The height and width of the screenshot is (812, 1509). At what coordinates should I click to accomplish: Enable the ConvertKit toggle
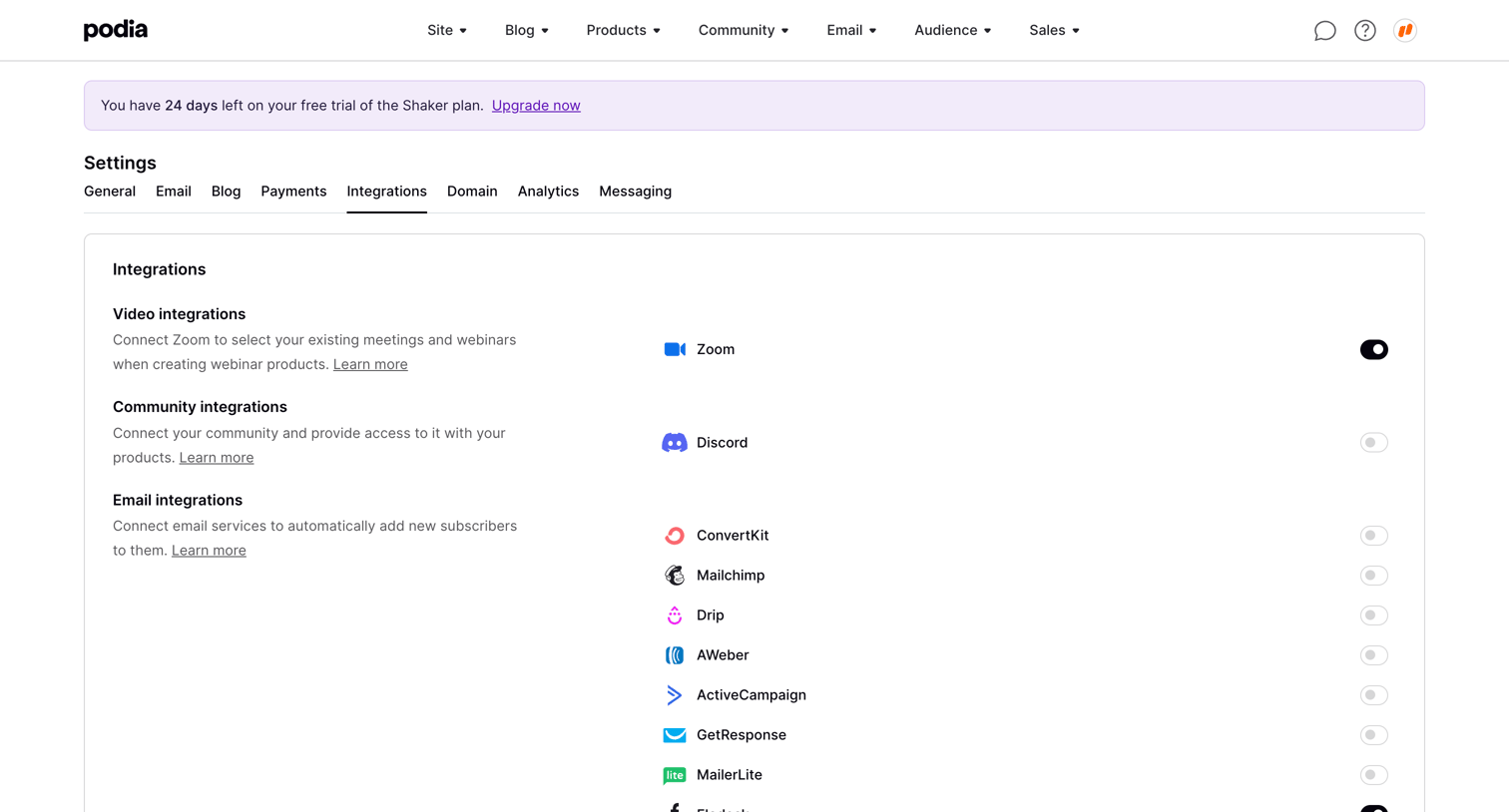1374,536
